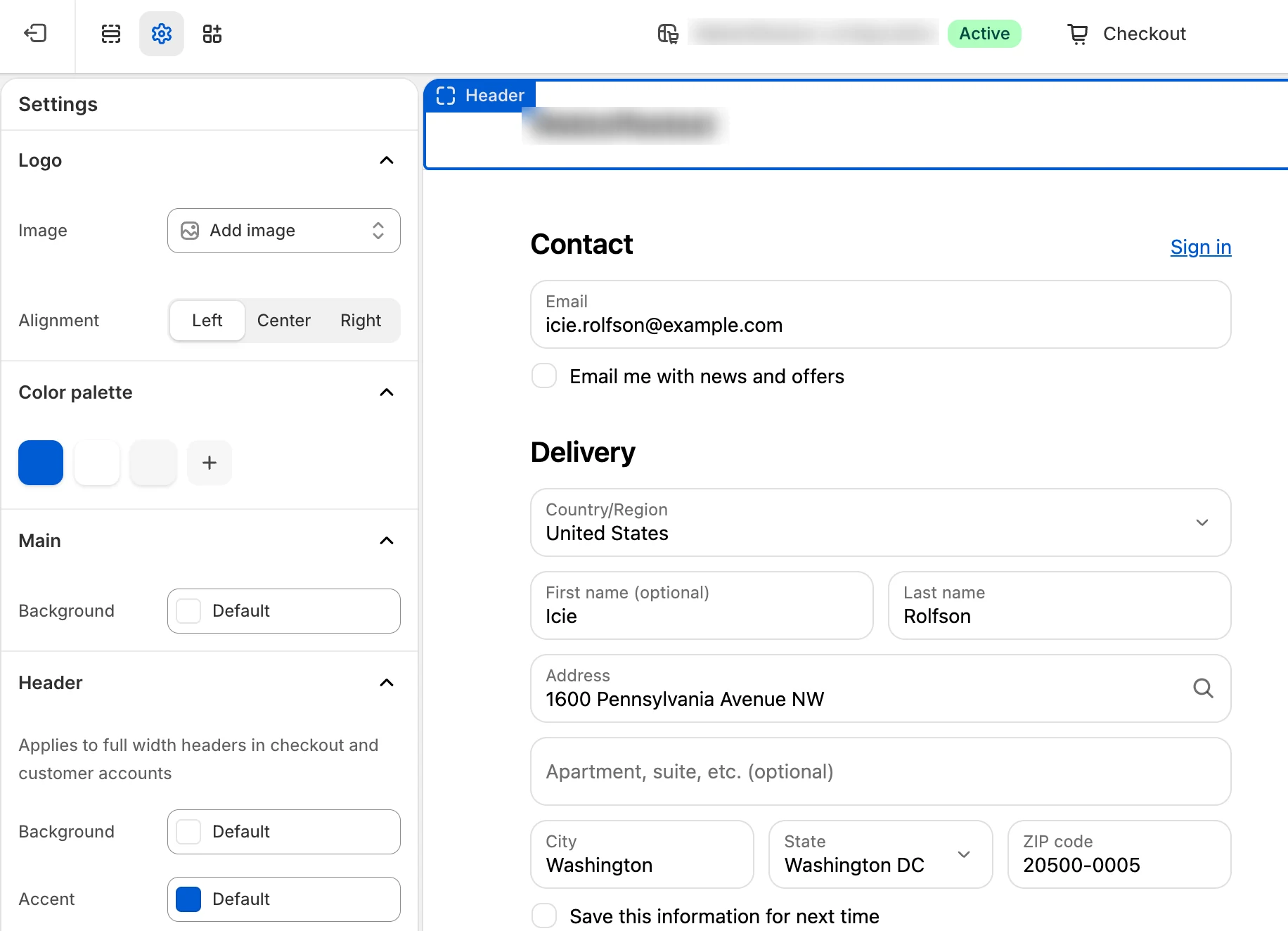
Task: Click the store preview icon beside profile name
Action: [x=668, y=33]
